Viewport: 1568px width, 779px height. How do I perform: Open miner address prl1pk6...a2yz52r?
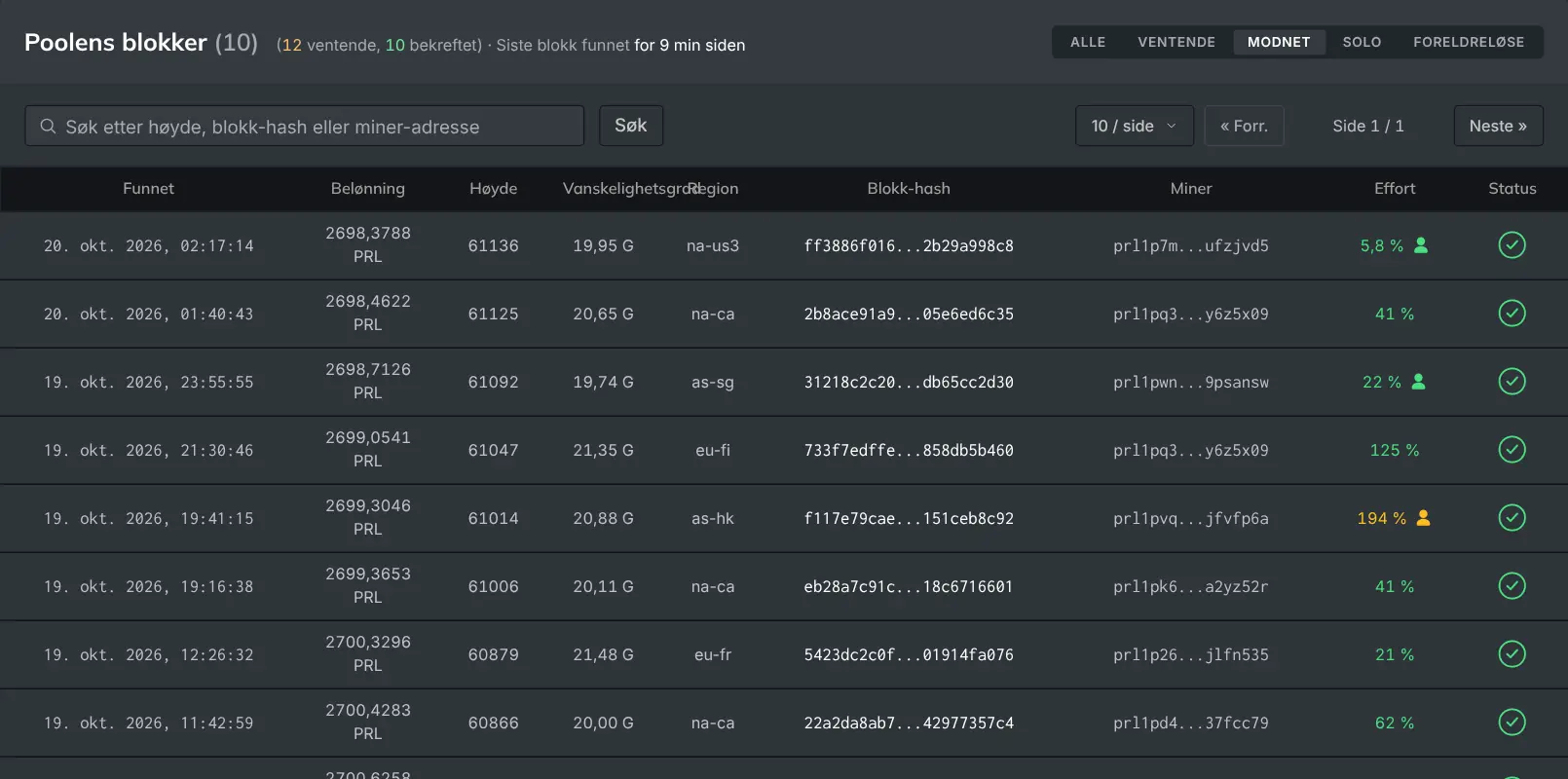pos(1191,586)
